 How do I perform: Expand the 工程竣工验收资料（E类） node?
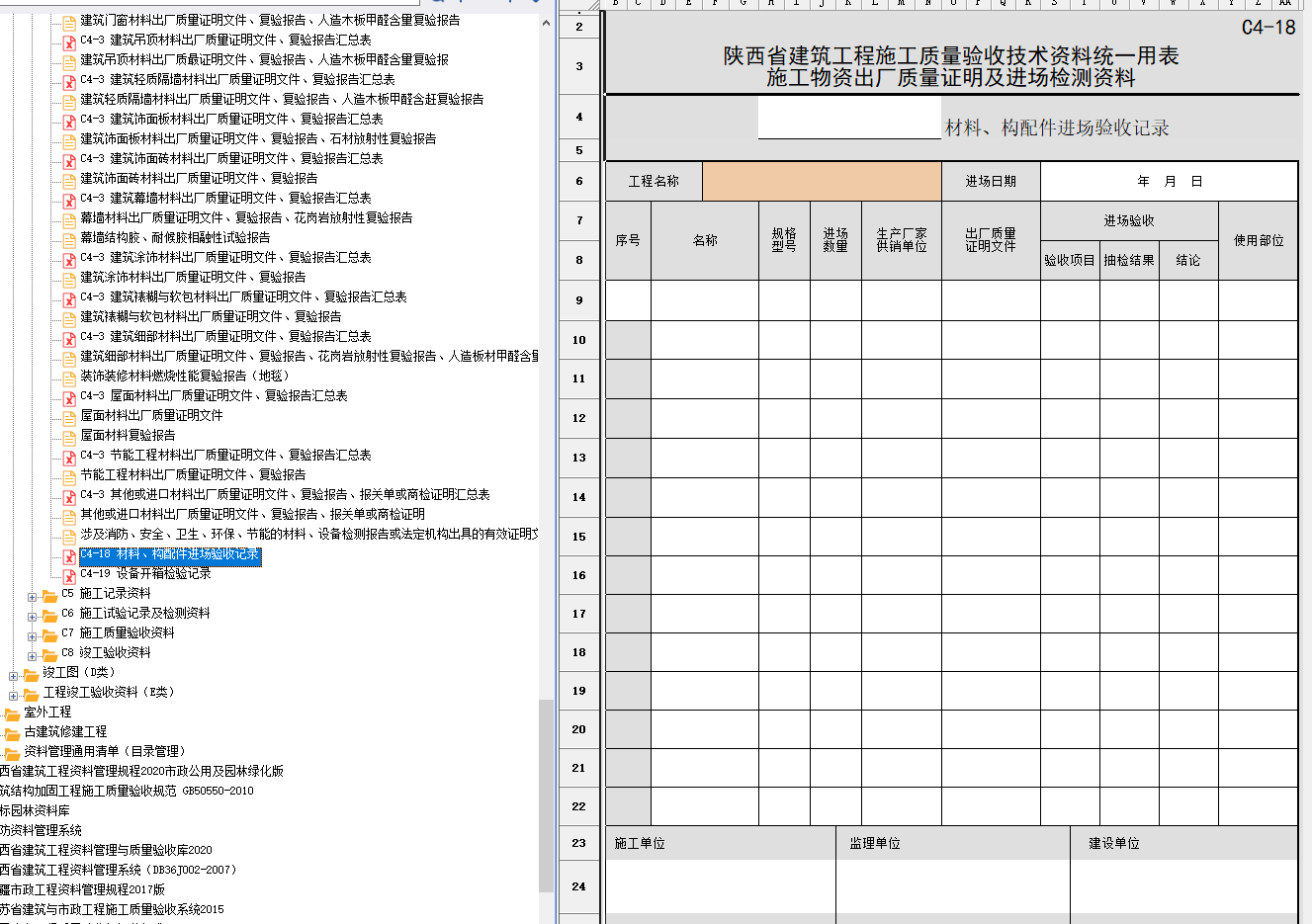[13, 696]
